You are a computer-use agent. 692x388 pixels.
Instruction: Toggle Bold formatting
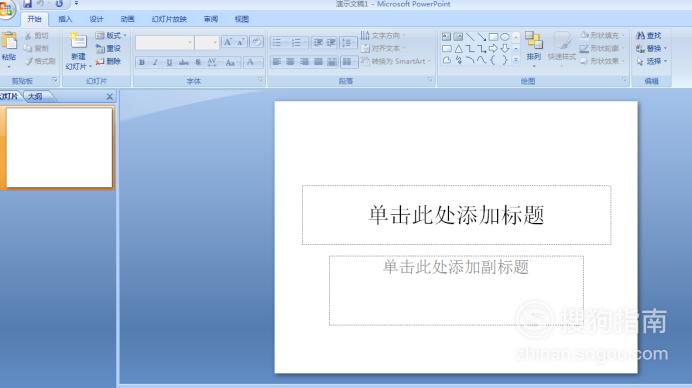click(x=142, y=62)
